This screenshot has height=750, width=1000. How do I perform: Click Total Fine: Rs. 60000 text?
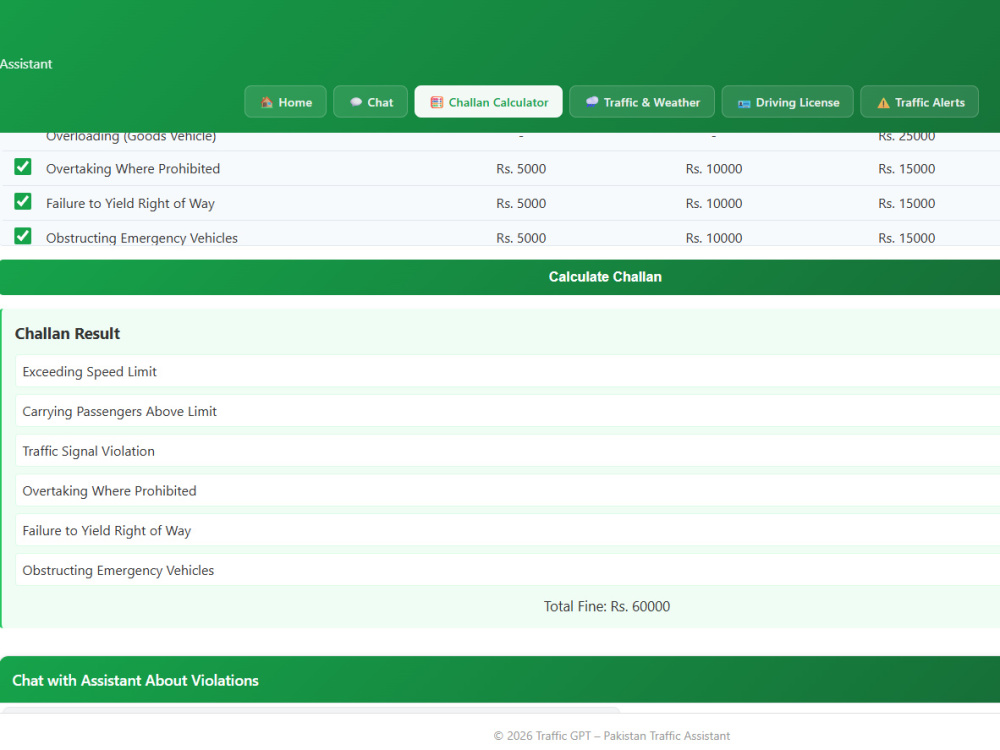pos(607,607)
